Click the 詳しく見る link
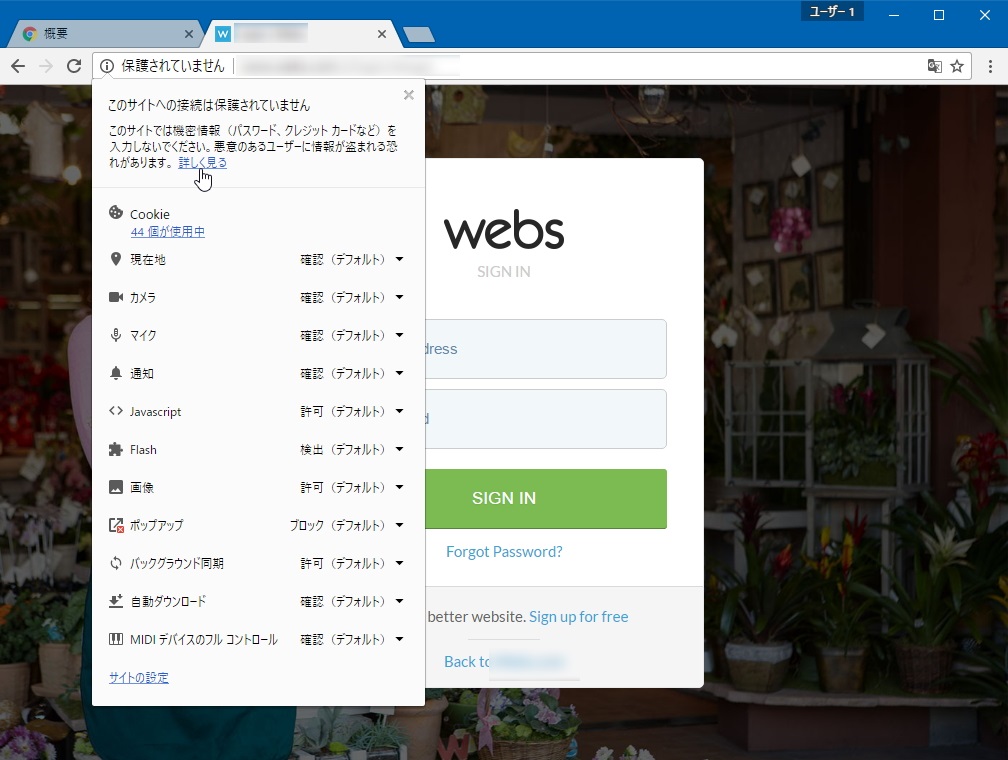The height and width of the screenshot is (760, 1008). (200, 162)
